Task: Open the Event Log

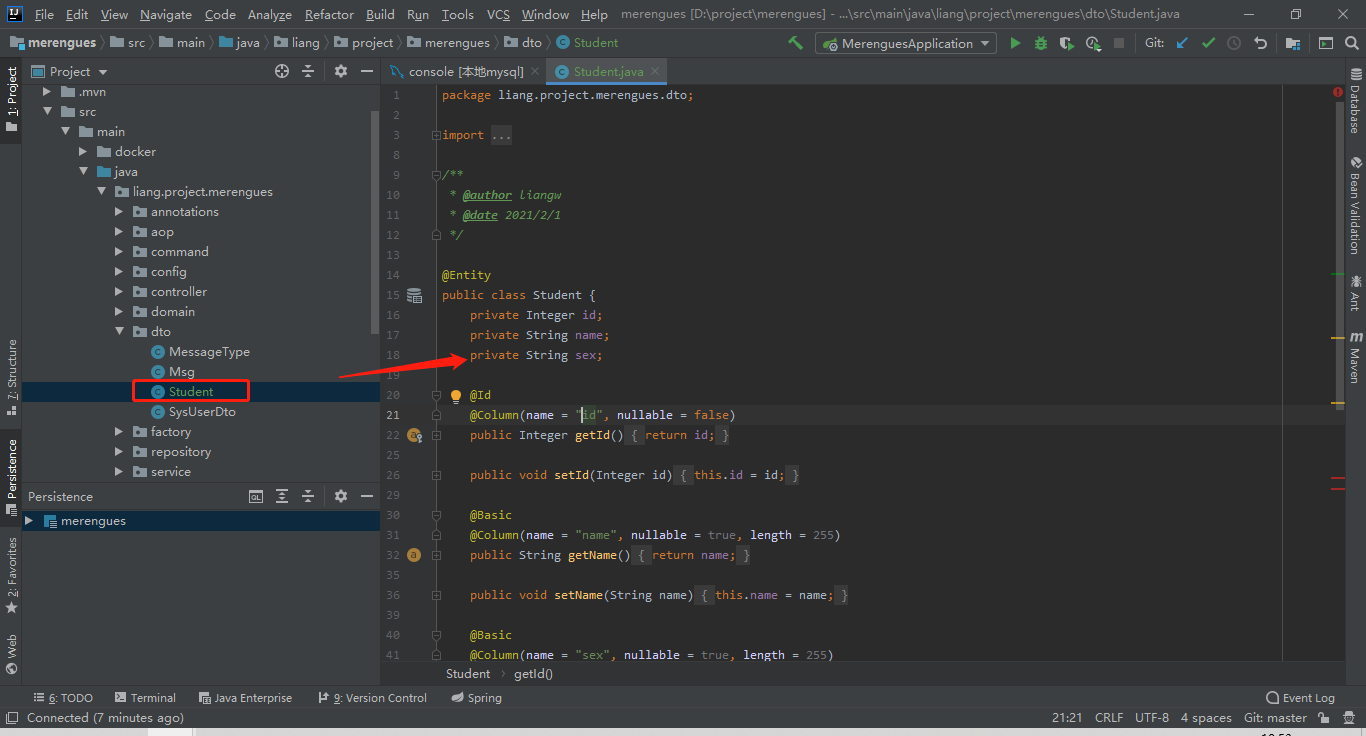Action: click(x=1300, y=698)
